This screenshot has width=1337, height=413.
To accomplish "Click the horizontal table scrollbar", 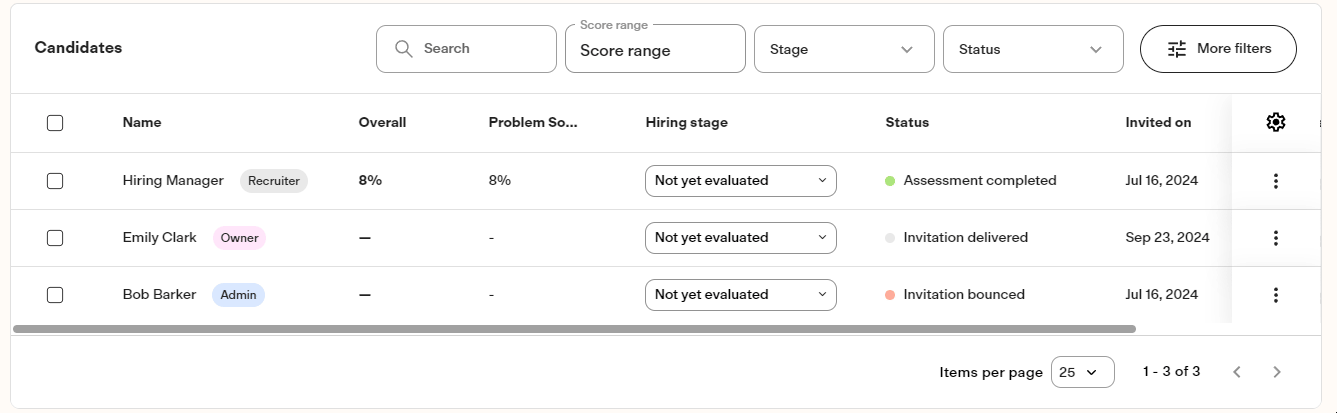I will tap(574, 328).
